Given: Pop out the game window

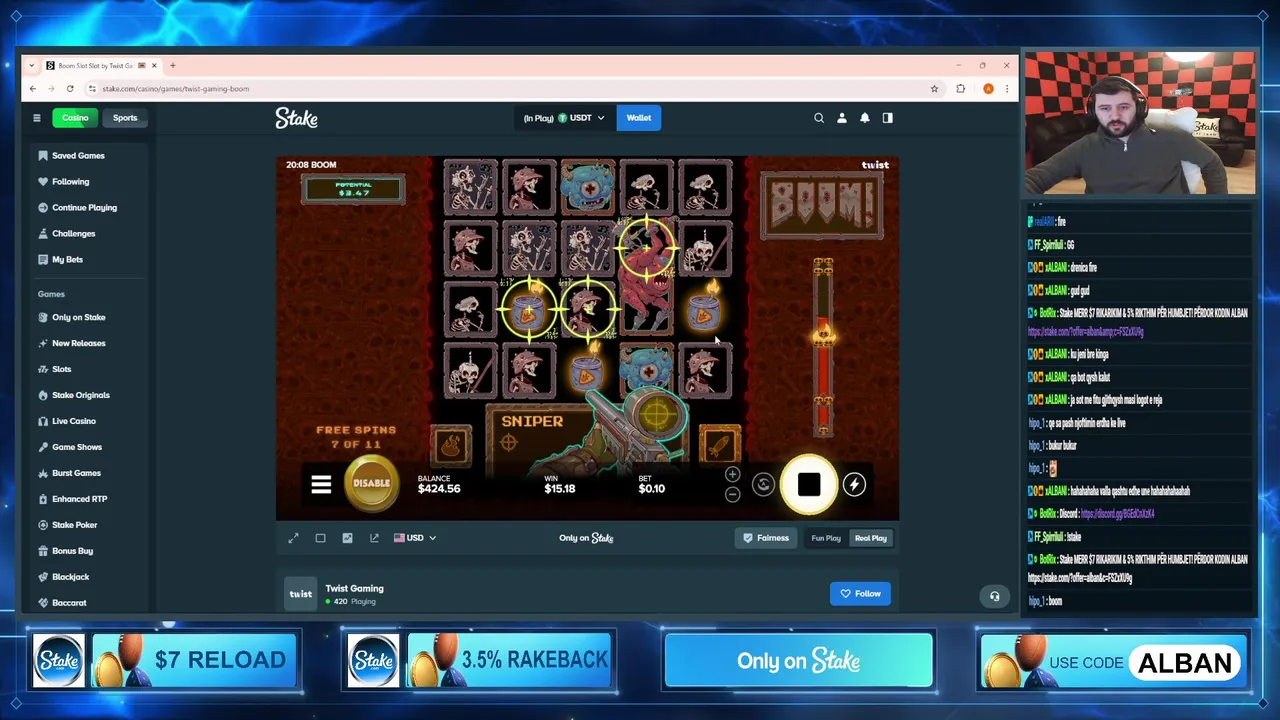Looking at the screenshot, I should (x=374, y=538).
